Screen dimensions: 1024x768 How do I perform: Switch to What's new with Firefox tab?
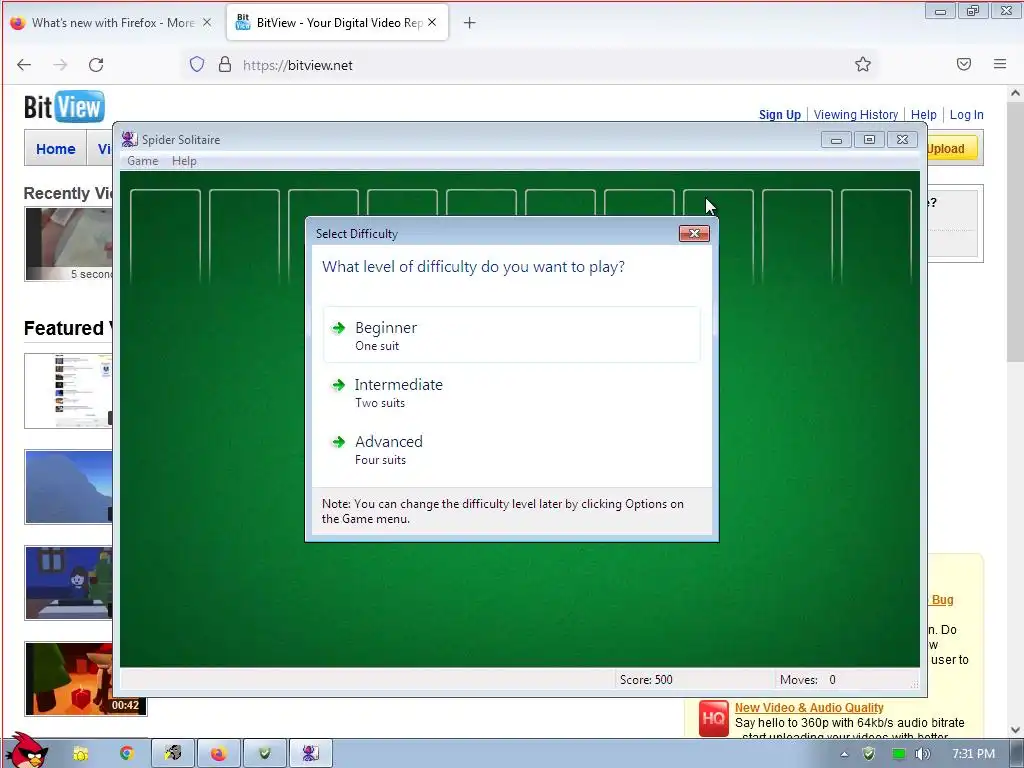[111, 23]
